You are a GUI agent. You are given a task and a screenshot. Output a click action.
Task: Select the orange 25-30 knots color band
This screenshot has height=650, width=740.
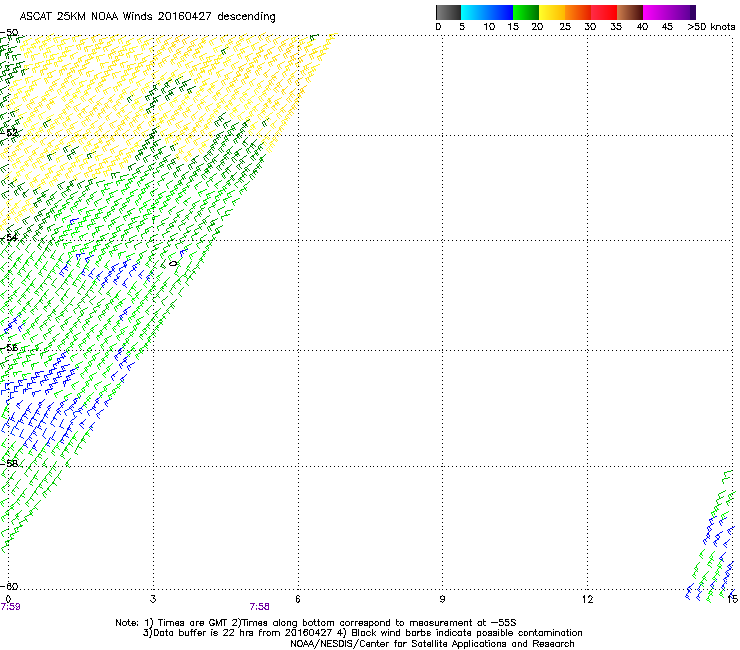pyautogui.click(x=578, y=12)
